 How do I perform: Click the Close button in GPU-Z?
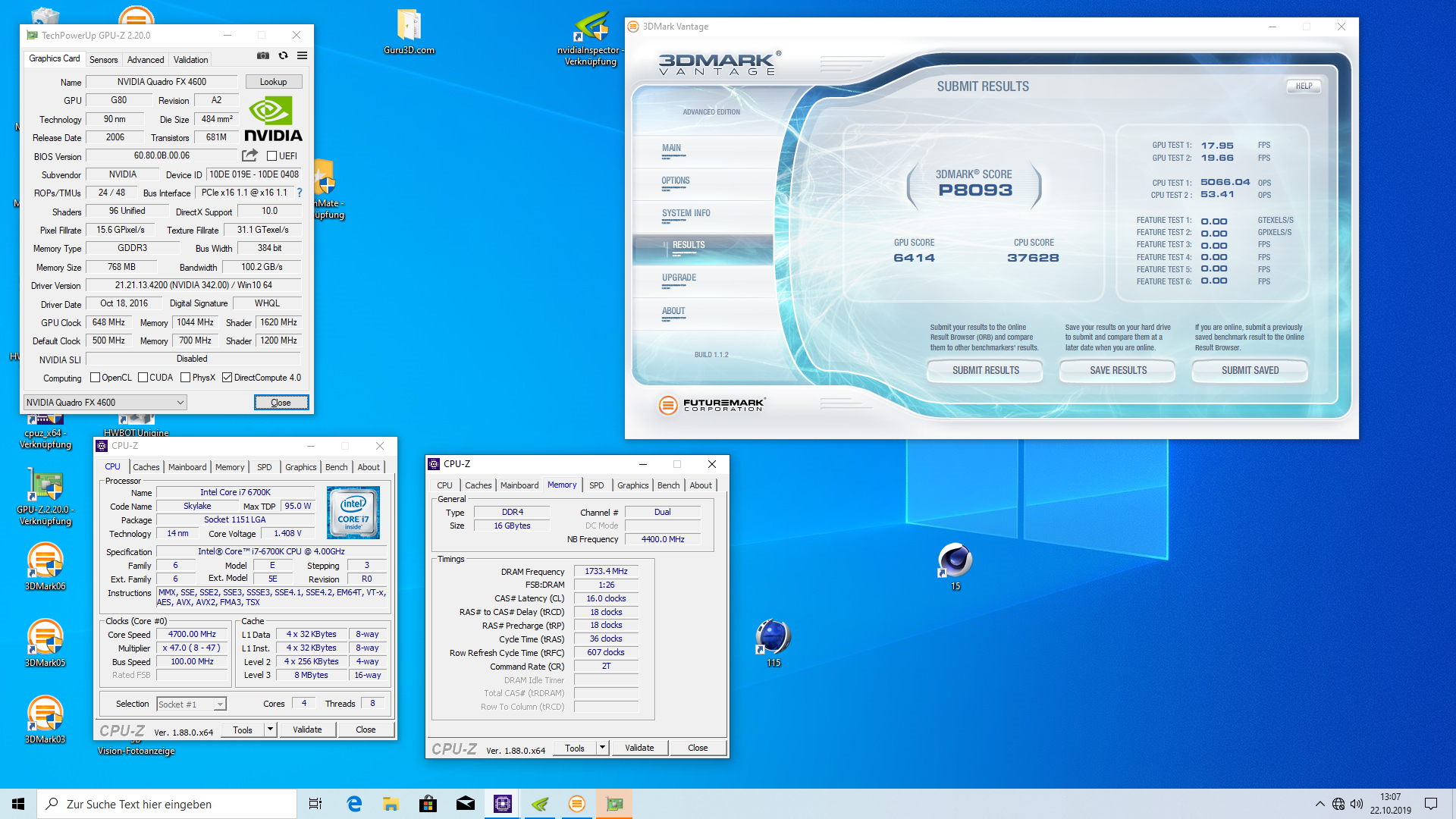(x=281, y=403)
